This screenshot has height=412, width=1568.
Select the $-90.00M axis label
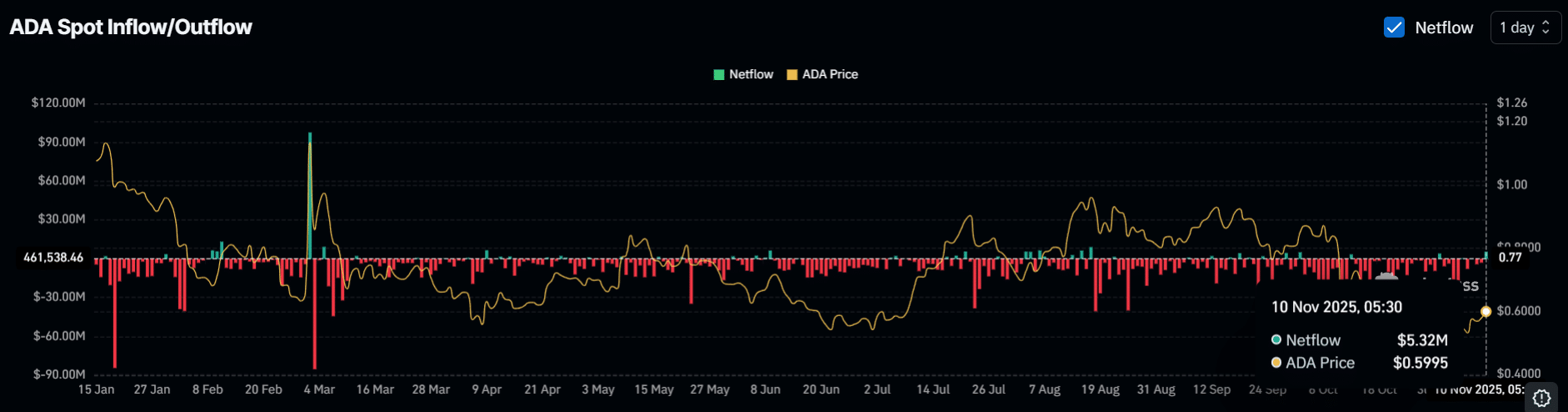click(x=59, y=374)
